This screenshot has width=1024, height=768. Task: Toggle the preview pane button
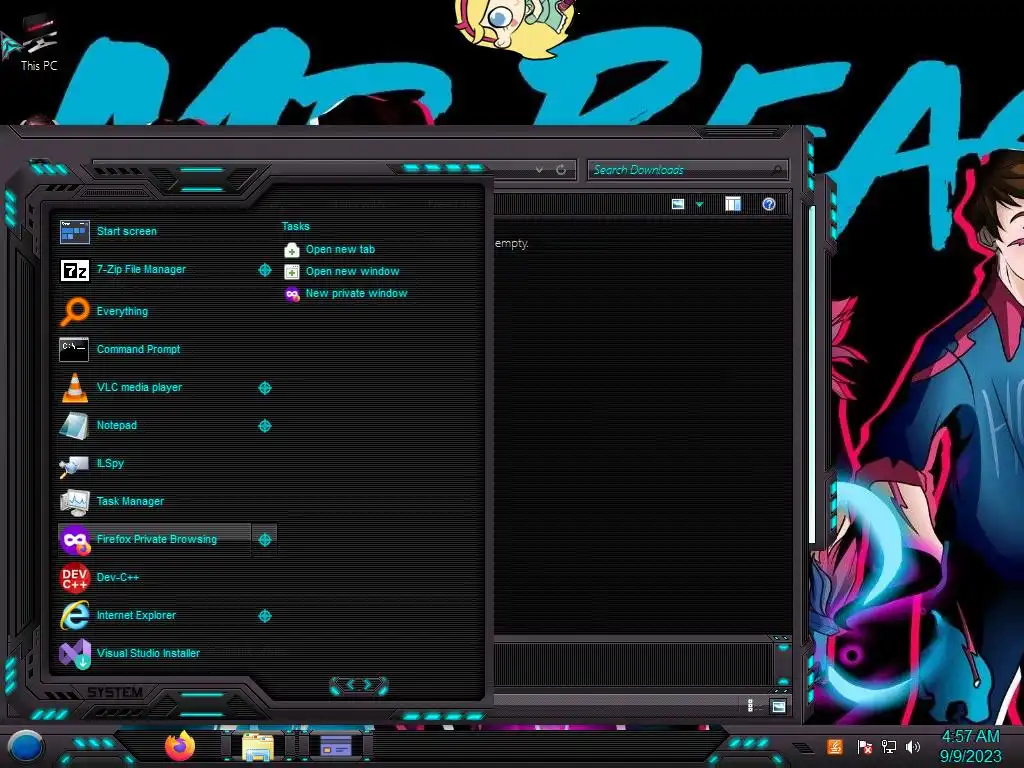coord(733,204)
